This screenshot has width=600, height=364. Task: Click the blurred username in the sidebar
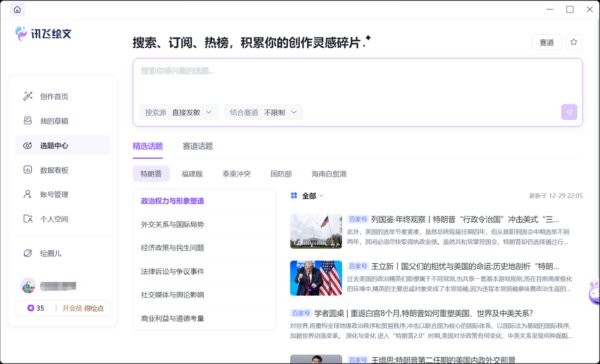58,286
